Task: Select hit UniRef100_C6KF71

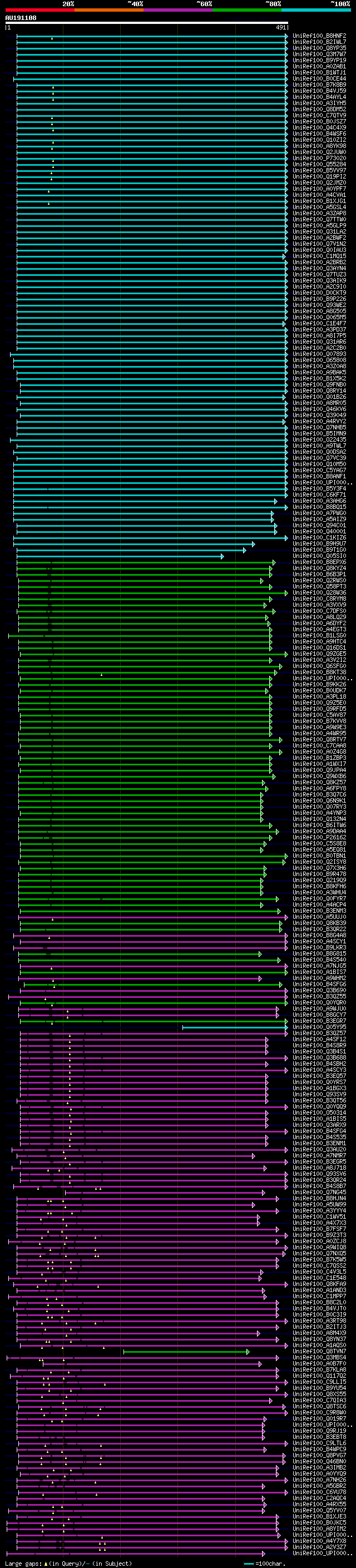Action: [319, 495]
